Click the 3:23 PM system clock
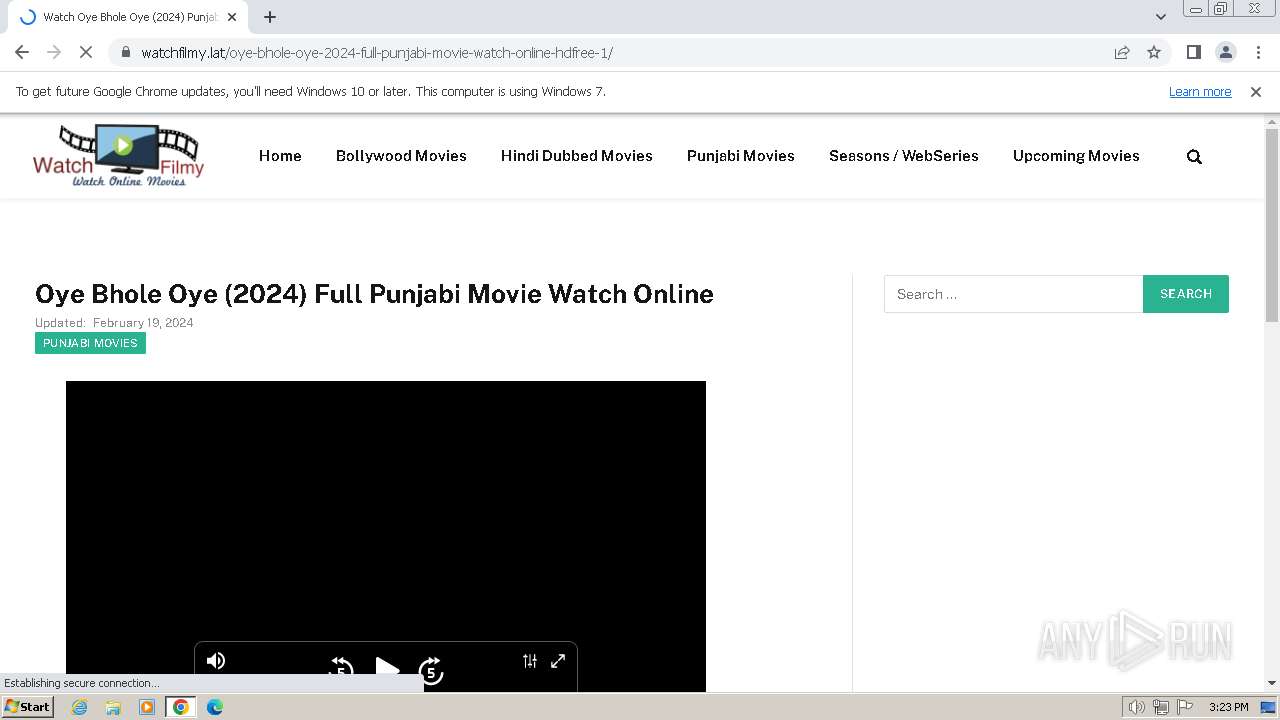Viewport: 1280px width, 720px height. coord(1228,707)
